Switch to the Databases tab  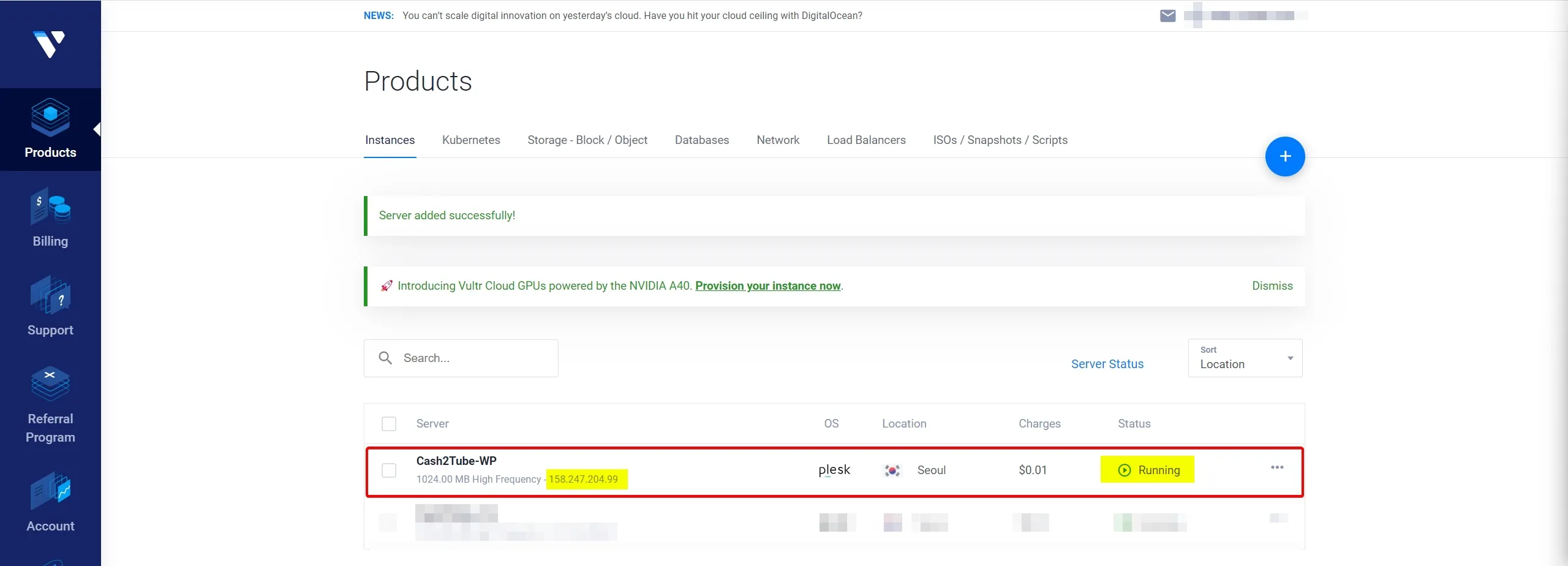click(702, 140)
